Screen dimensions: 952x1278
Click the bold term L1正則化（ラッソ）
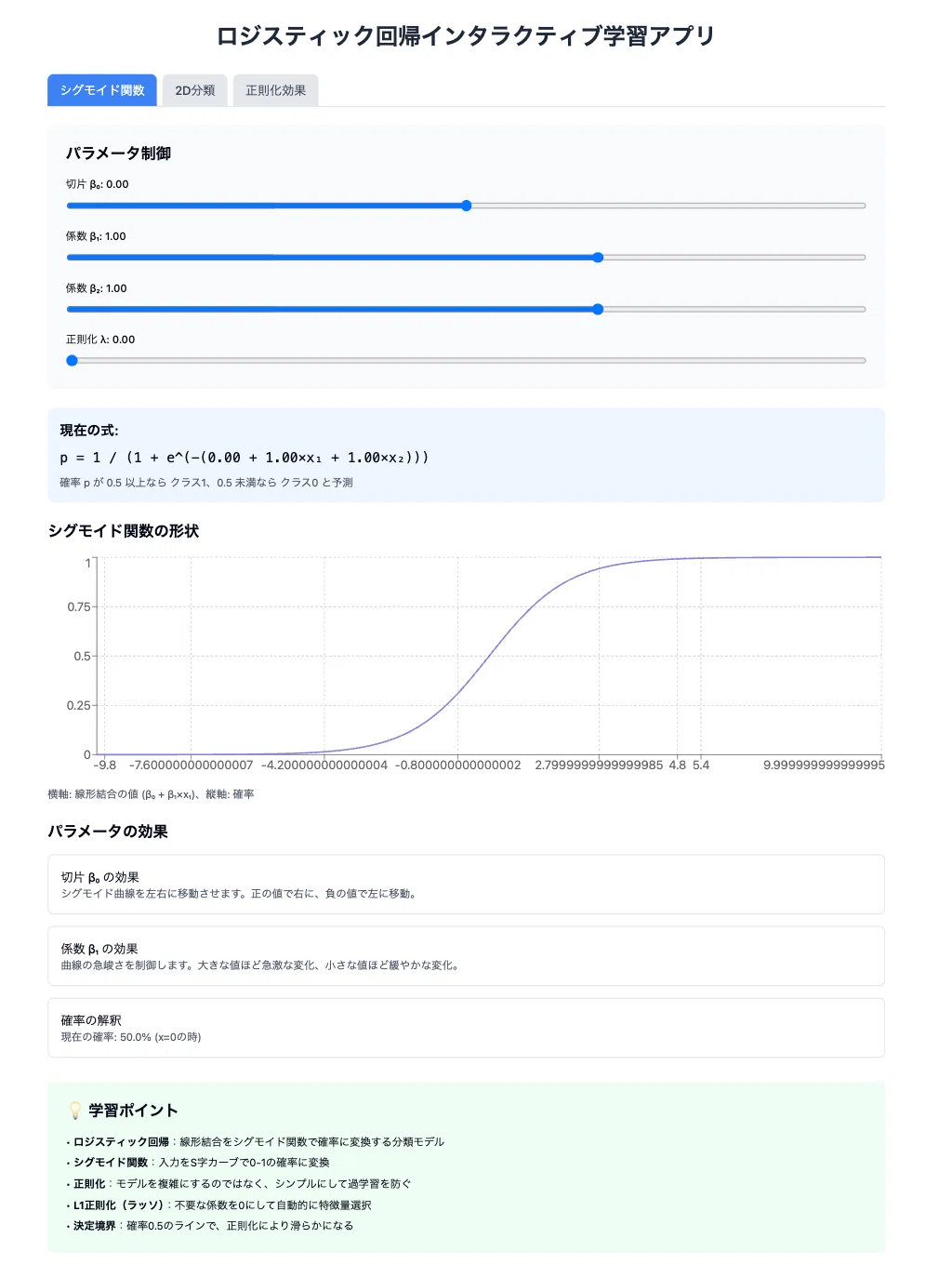pyautogui.click(x=120, y=1205)
